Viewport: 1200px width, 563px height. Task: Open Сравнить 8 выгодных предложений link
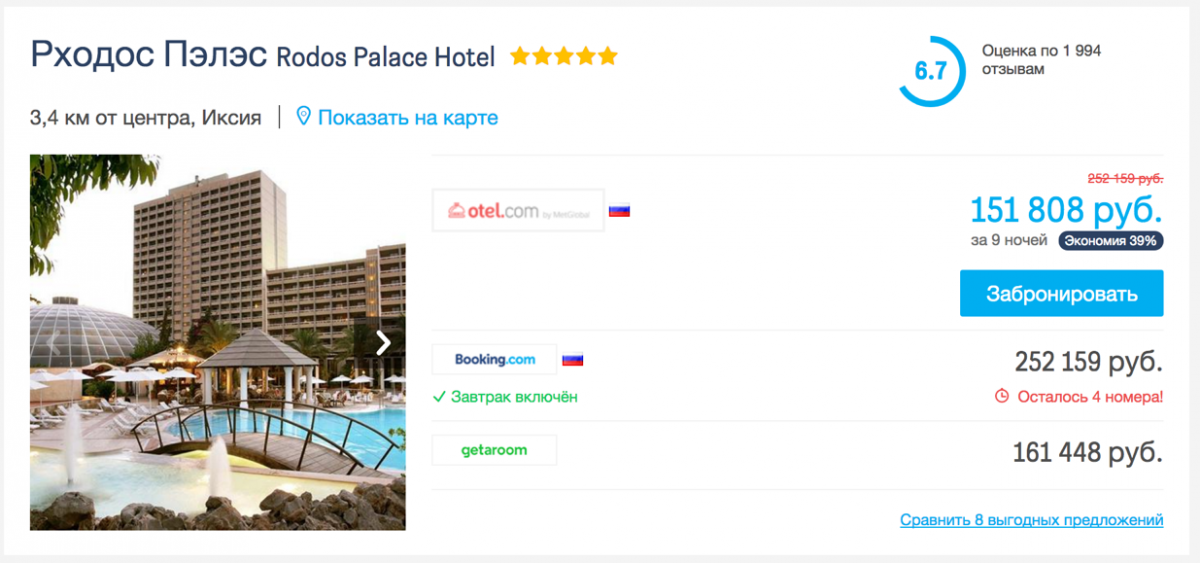pyautogui.click(x=1031, y=520)
